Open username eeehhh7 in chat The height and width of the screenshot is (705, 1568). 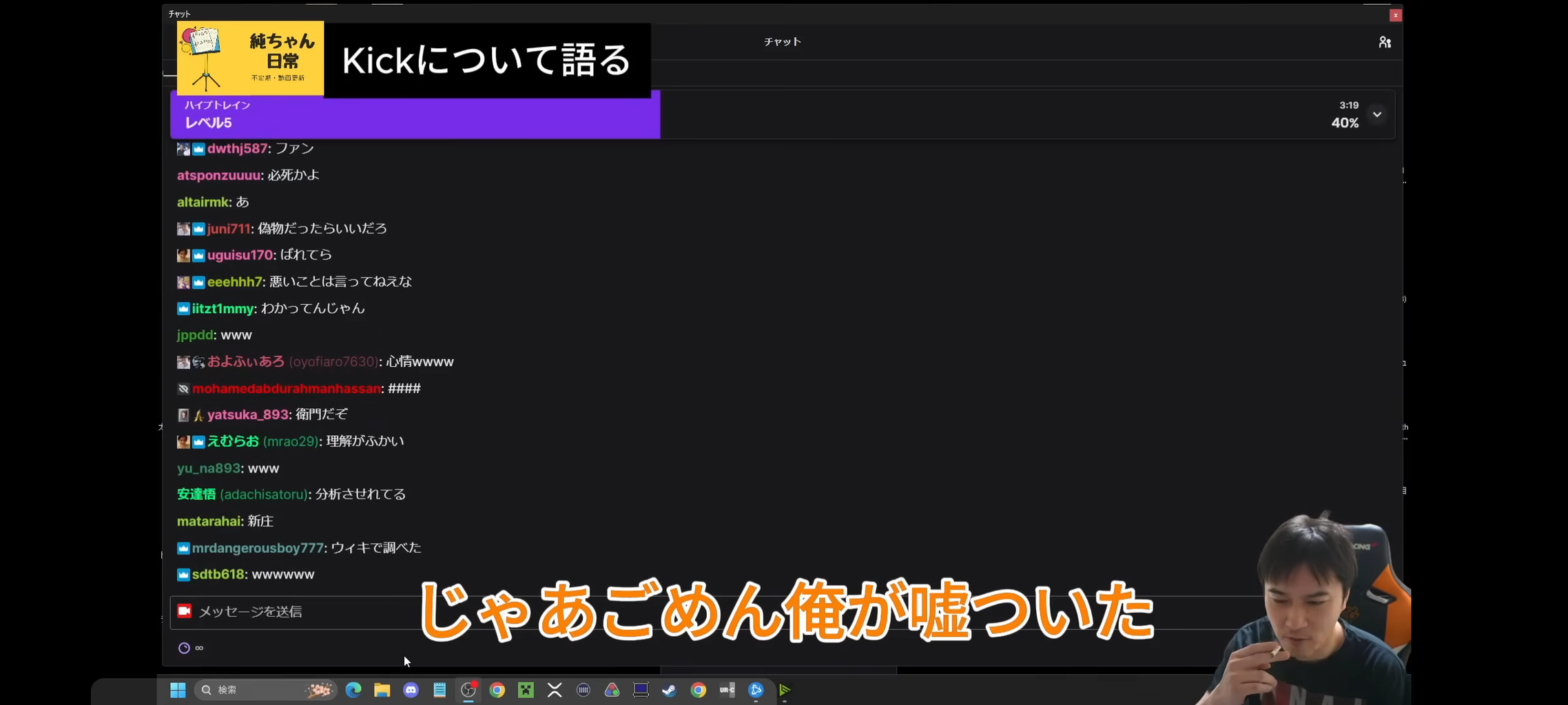pyautogui.click(x=234, y=282)
